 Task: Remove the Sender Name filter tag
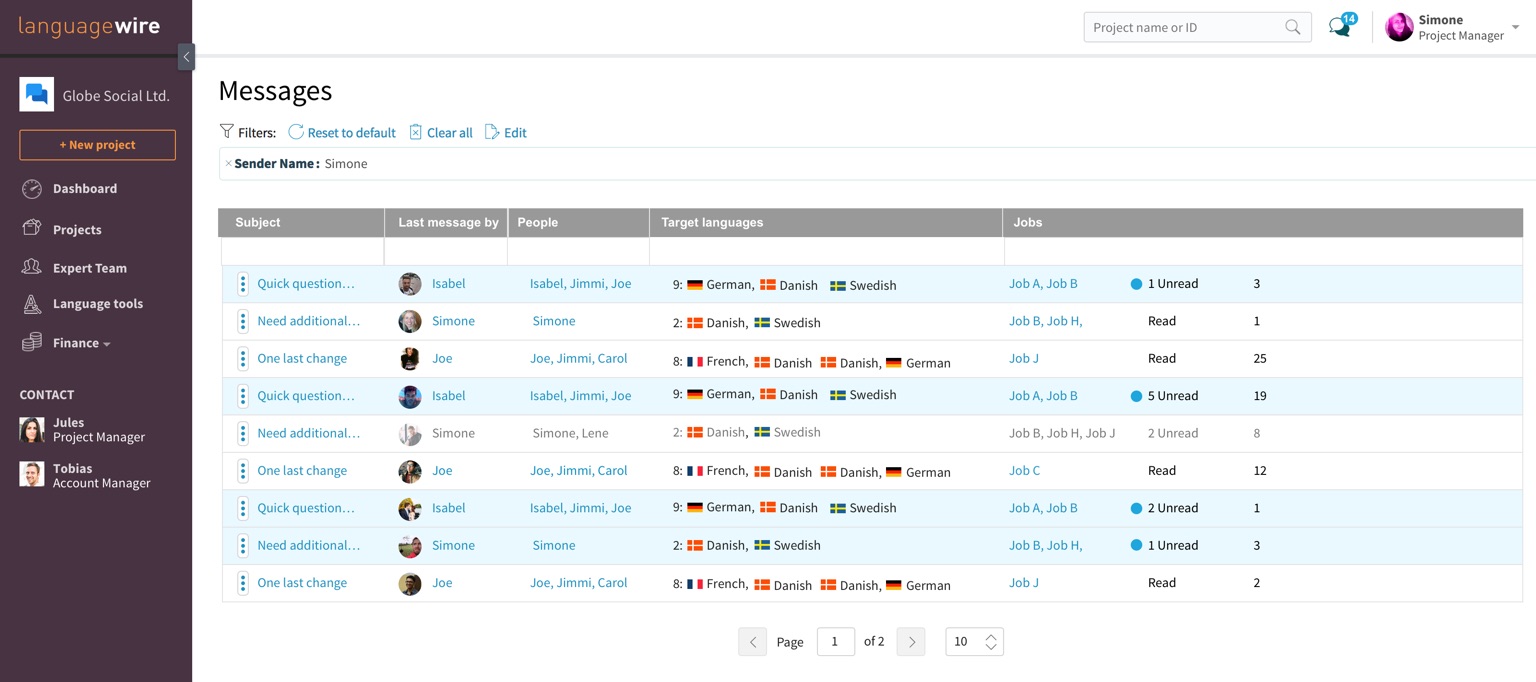228,164
